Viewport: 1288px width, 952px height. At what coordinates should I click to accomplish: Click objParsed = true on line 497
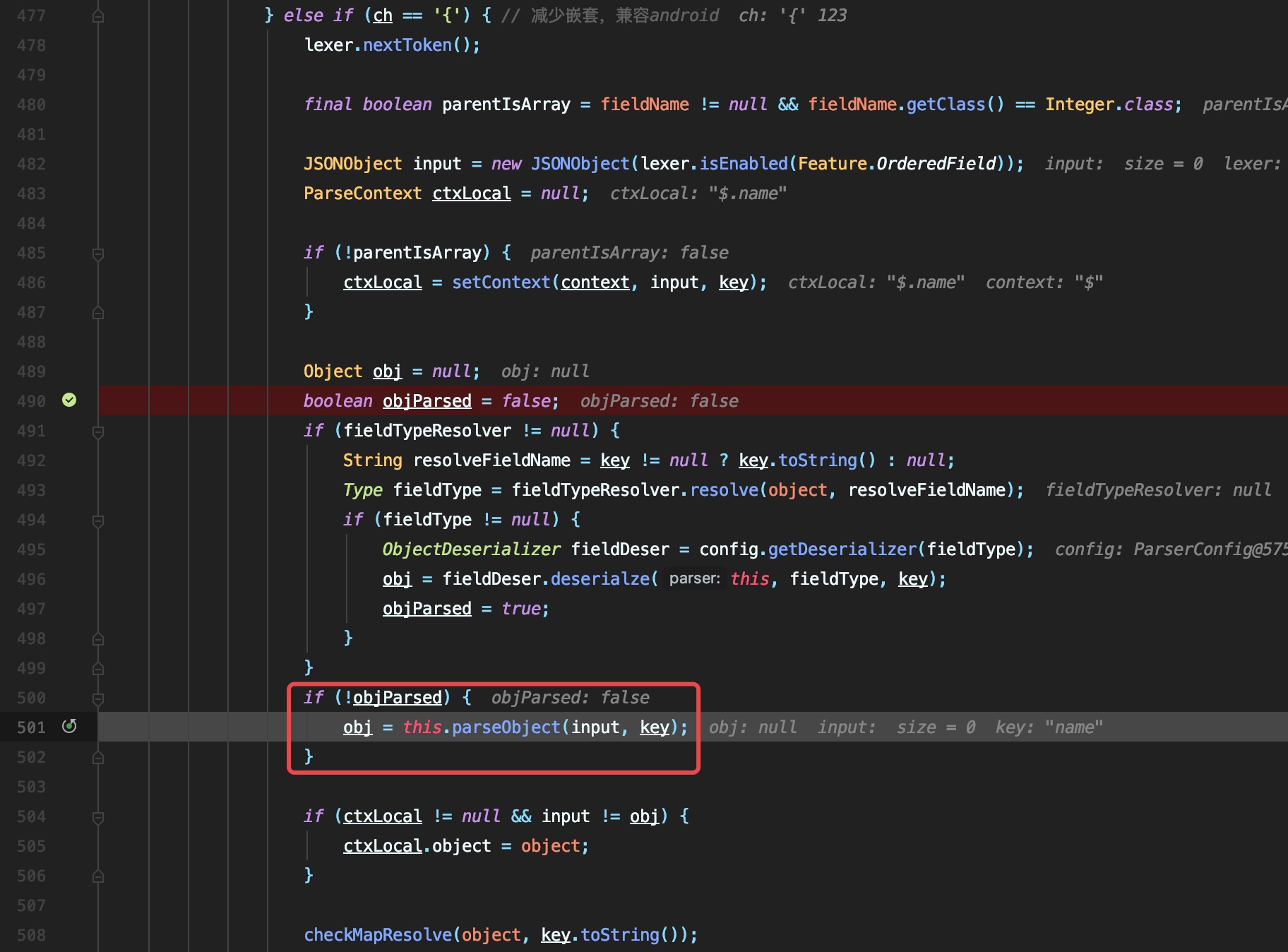(465, 609)
